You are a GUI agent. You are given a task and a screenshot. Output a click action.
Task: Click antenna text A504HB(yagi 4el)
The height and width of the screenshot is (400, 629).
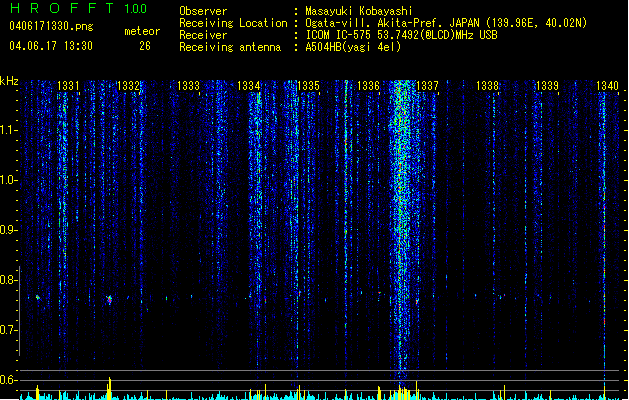click(x=353, y=47)
